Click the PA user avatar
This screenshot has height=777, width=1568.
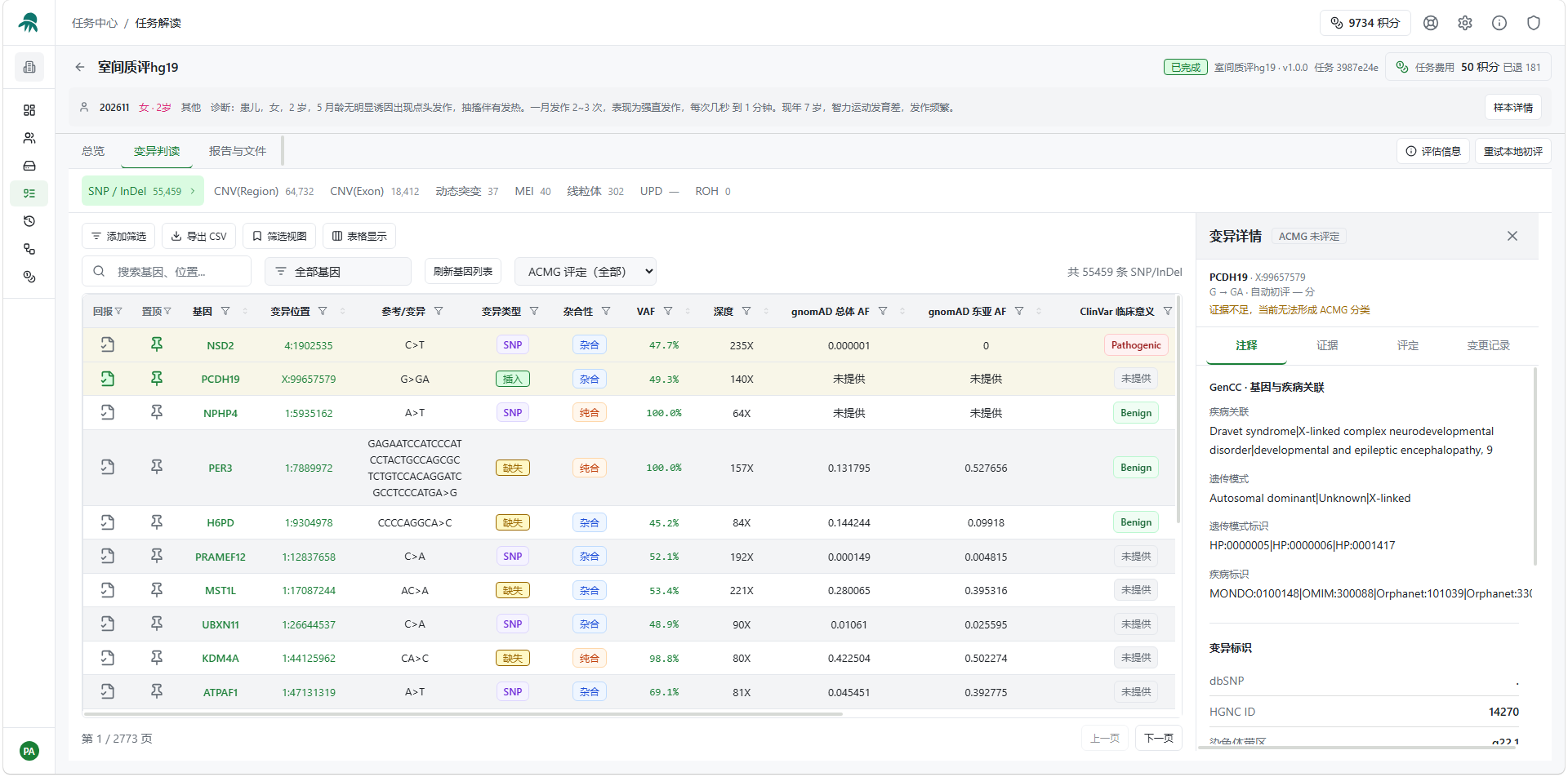29,751
